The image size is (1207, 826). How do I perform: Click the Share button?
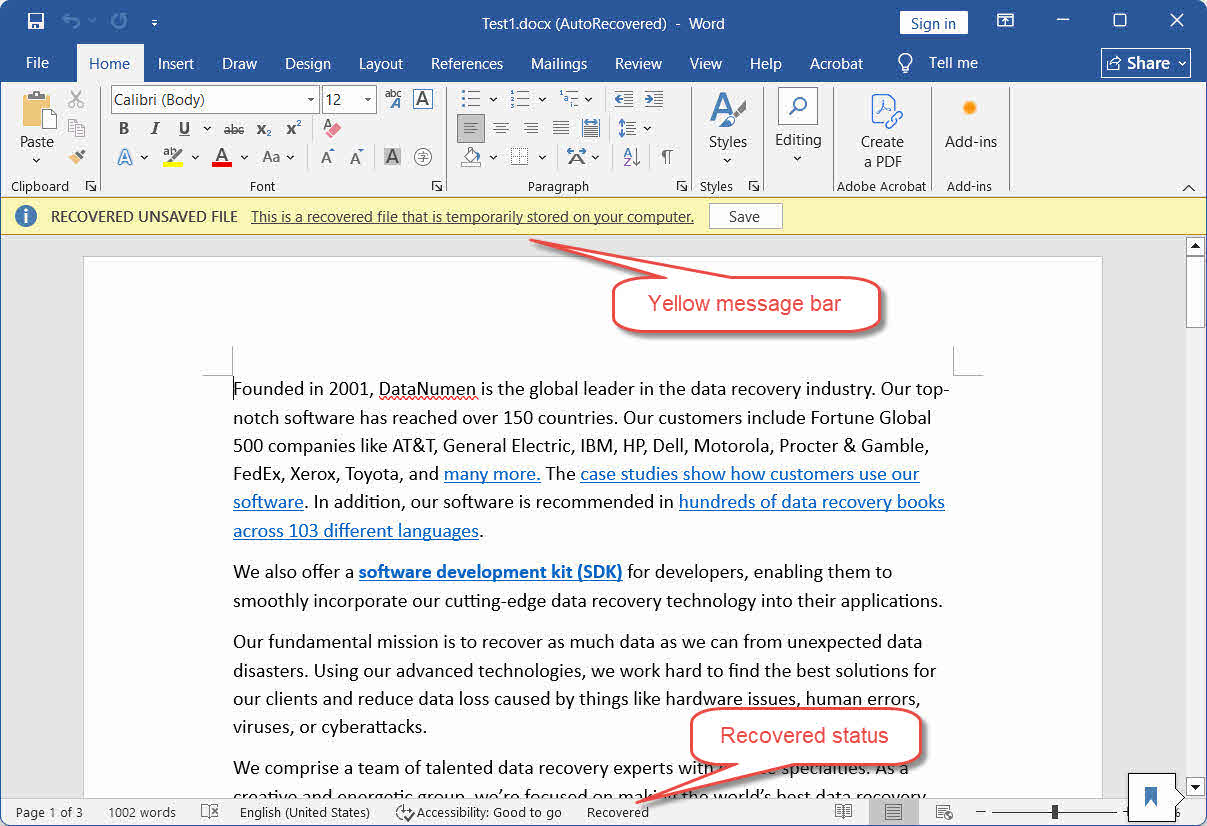1146,63
